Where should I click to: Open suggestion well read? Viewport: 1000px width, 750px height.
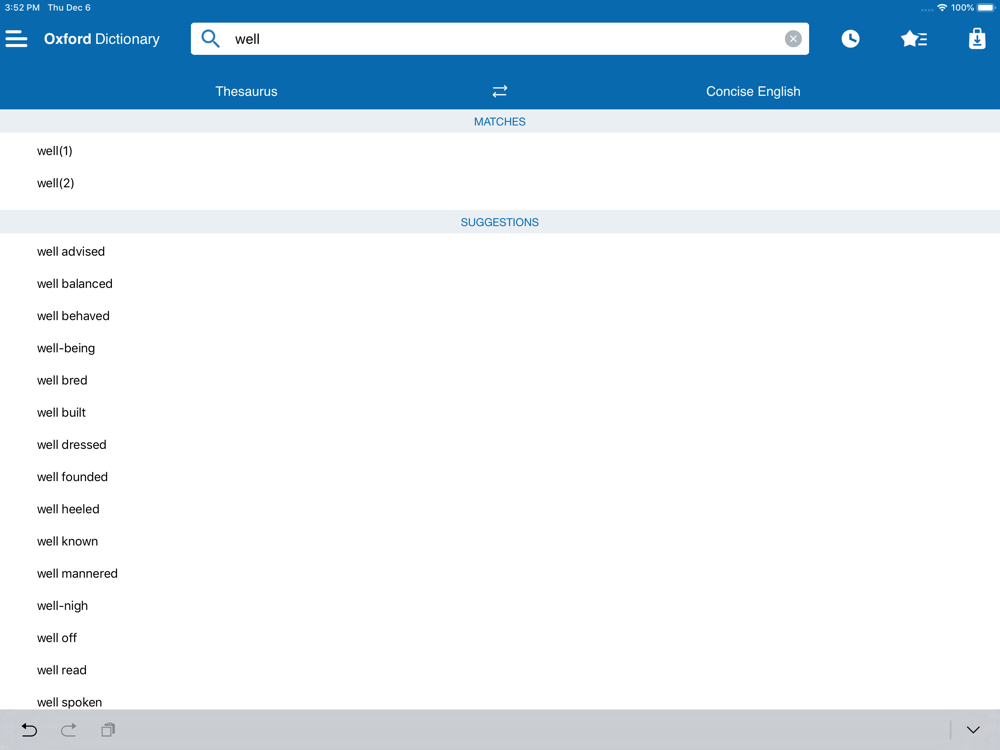[500, 670]
